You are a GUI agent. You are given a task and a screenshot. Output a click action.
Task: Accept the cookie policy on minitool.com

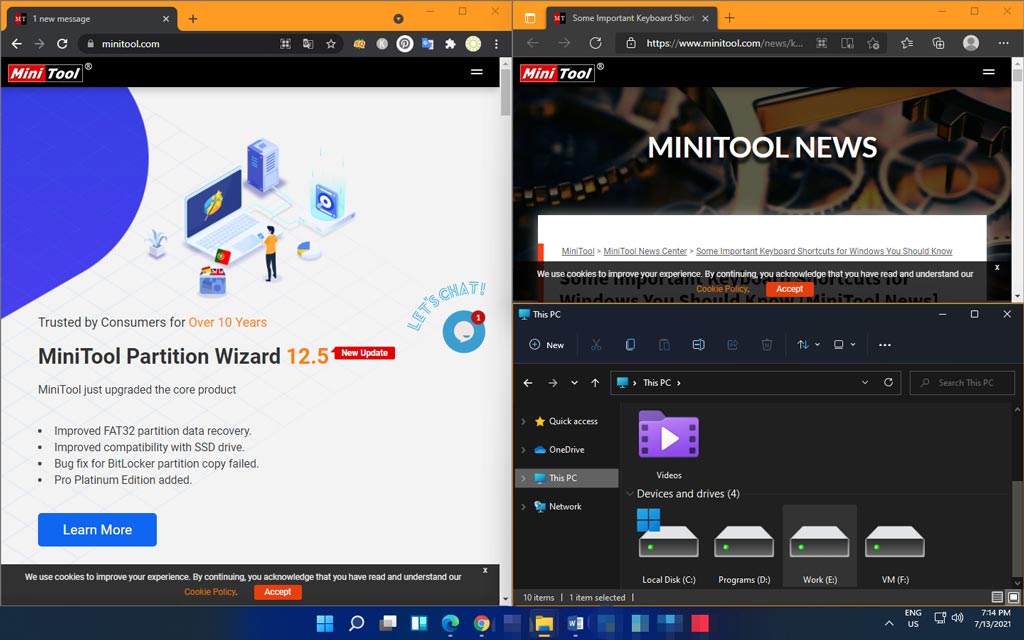(277, 592)
